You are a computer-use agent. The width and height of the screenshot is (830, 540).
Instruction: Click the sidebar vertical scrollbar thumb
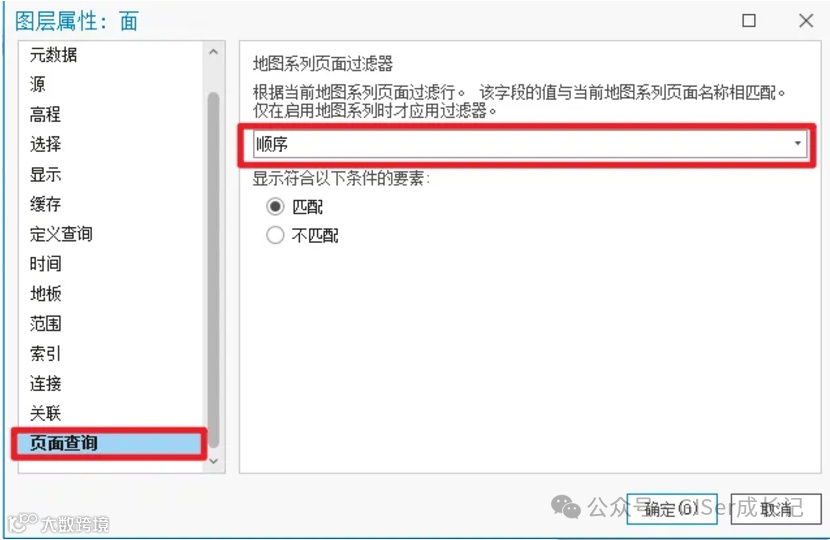click(213, 270)
